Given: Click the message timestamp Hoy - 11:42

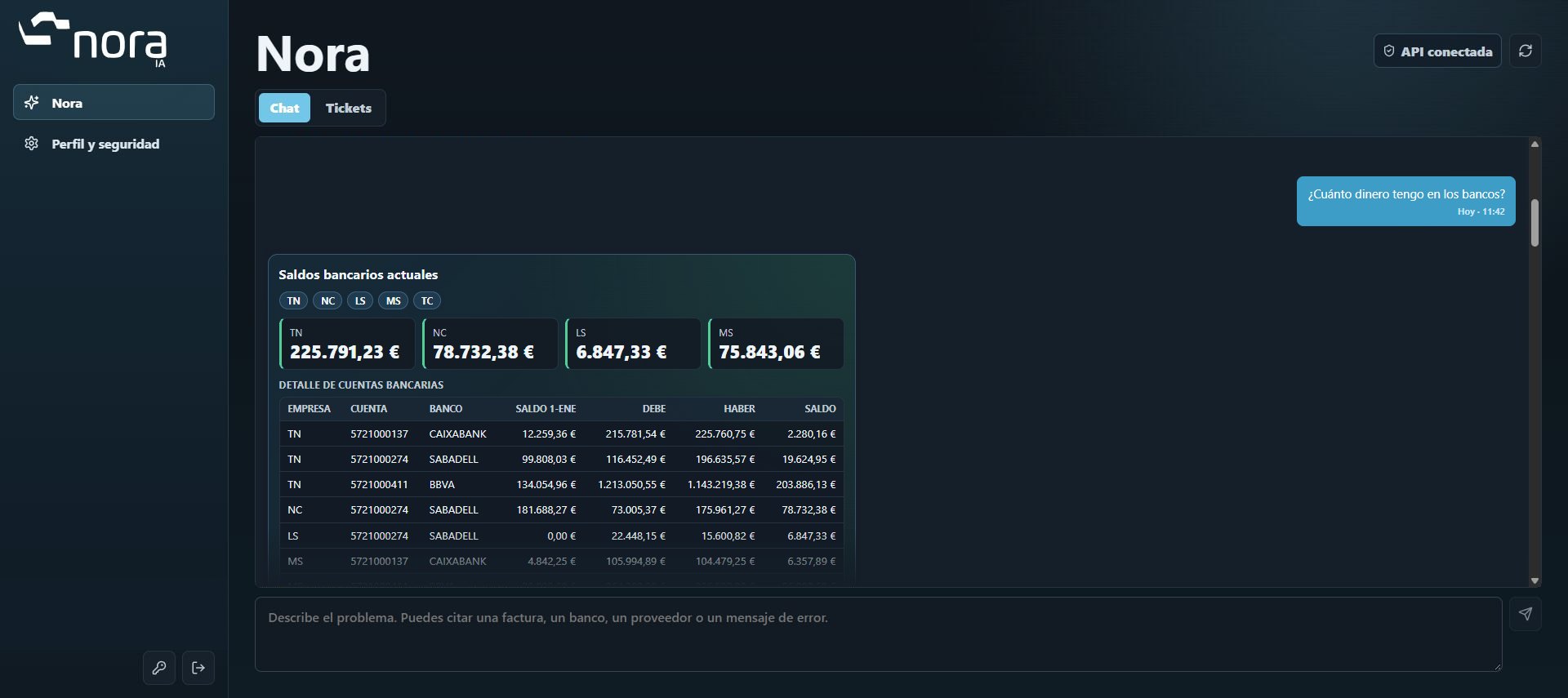Looking at the screenshot, I should click(x=1481, y=211).
